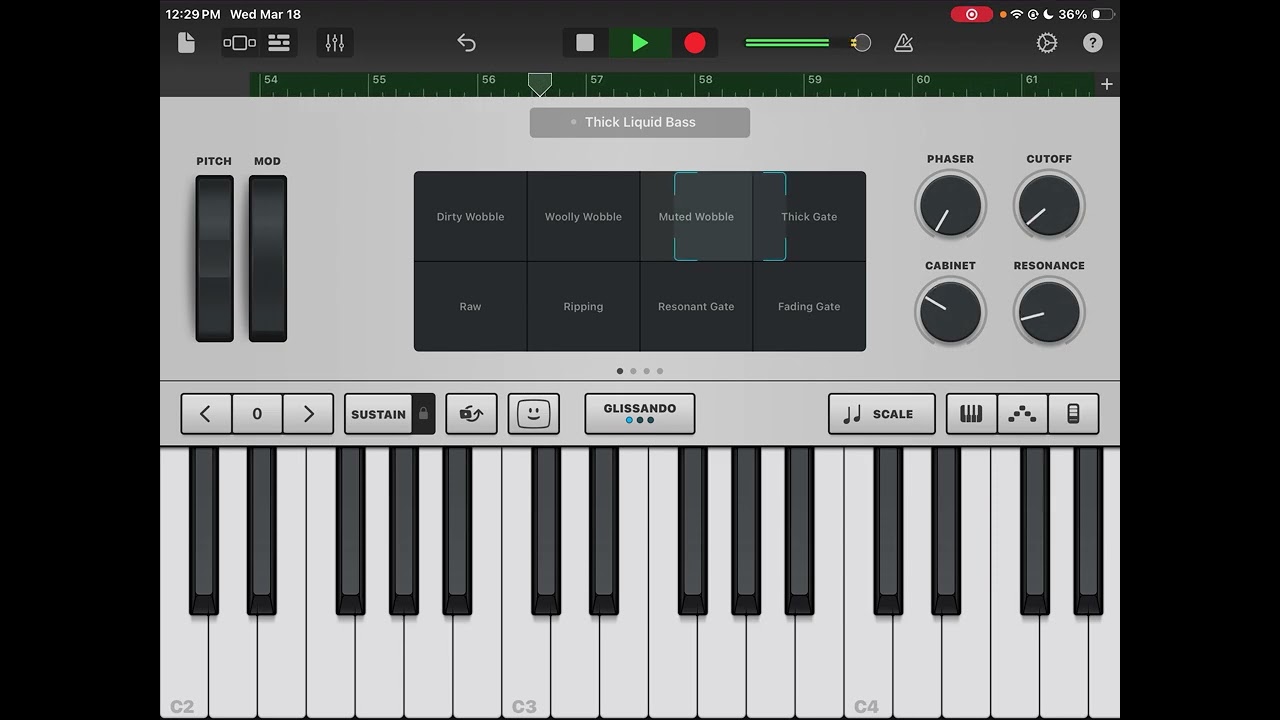Shift keyboard octave down

pos(205,414)
